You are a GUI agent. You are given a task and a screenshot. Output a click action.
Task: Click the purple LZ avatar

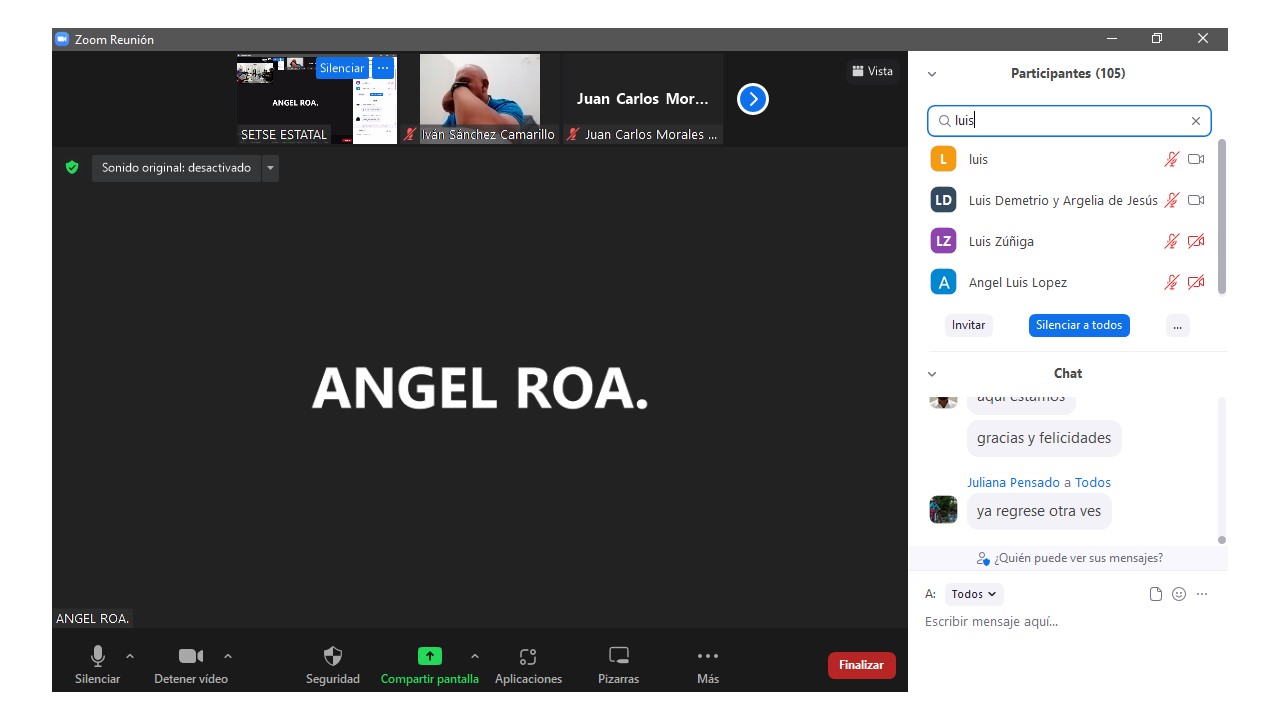943,241
